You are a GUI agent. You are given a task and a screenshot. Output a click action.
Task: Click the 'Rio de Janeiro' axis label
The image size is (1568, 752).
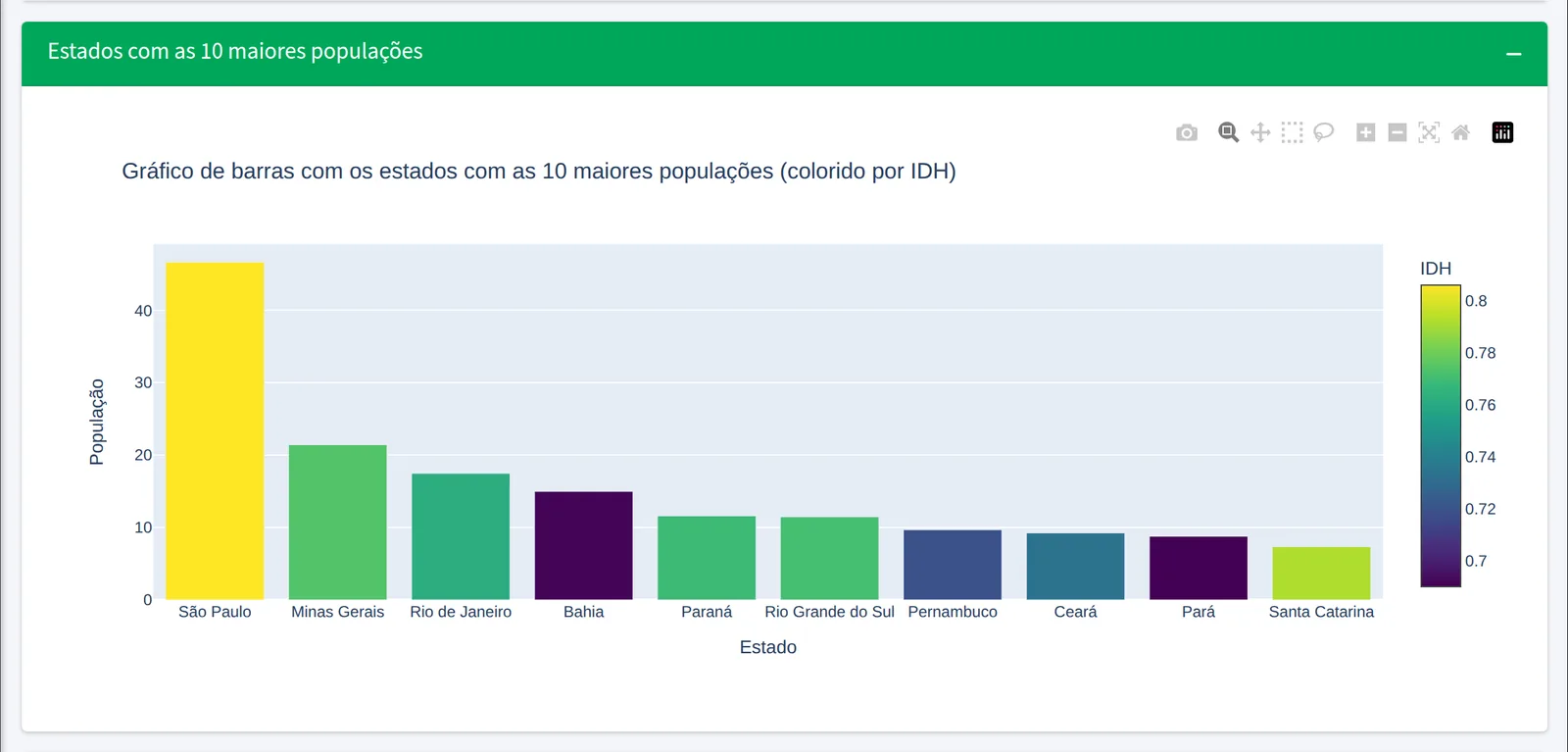pyautogui.click(x=461, y=612)
